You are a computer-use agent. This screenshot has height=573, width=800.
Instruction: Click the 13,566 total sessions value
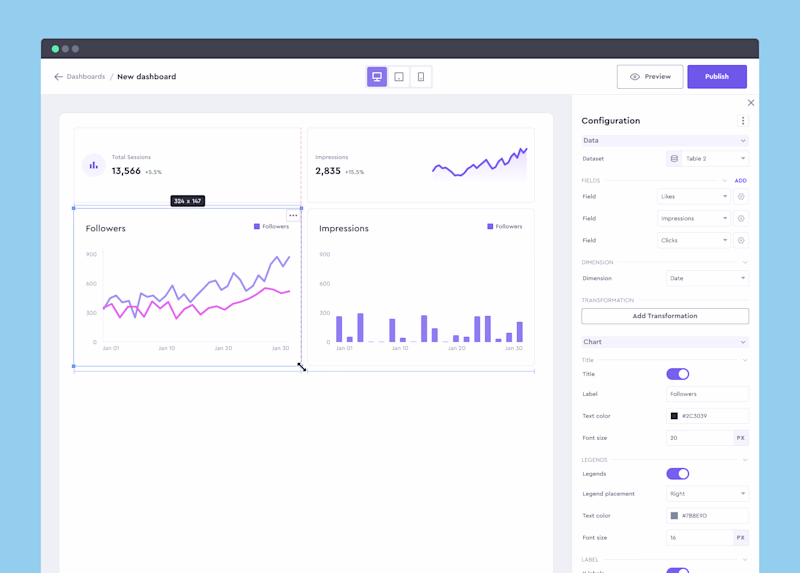click(x=126, y=171)
